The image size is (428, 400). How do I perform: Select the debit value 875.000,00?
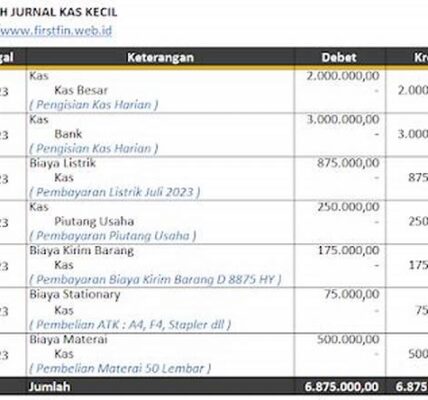(348, 163)
